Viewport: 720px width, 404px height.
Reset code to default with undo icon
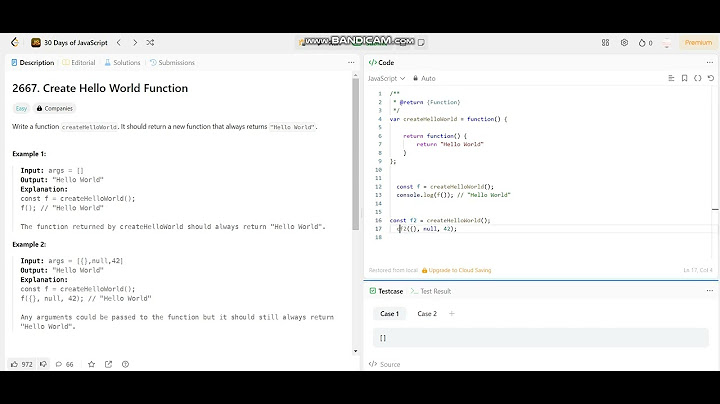click(x=711, y=78)
